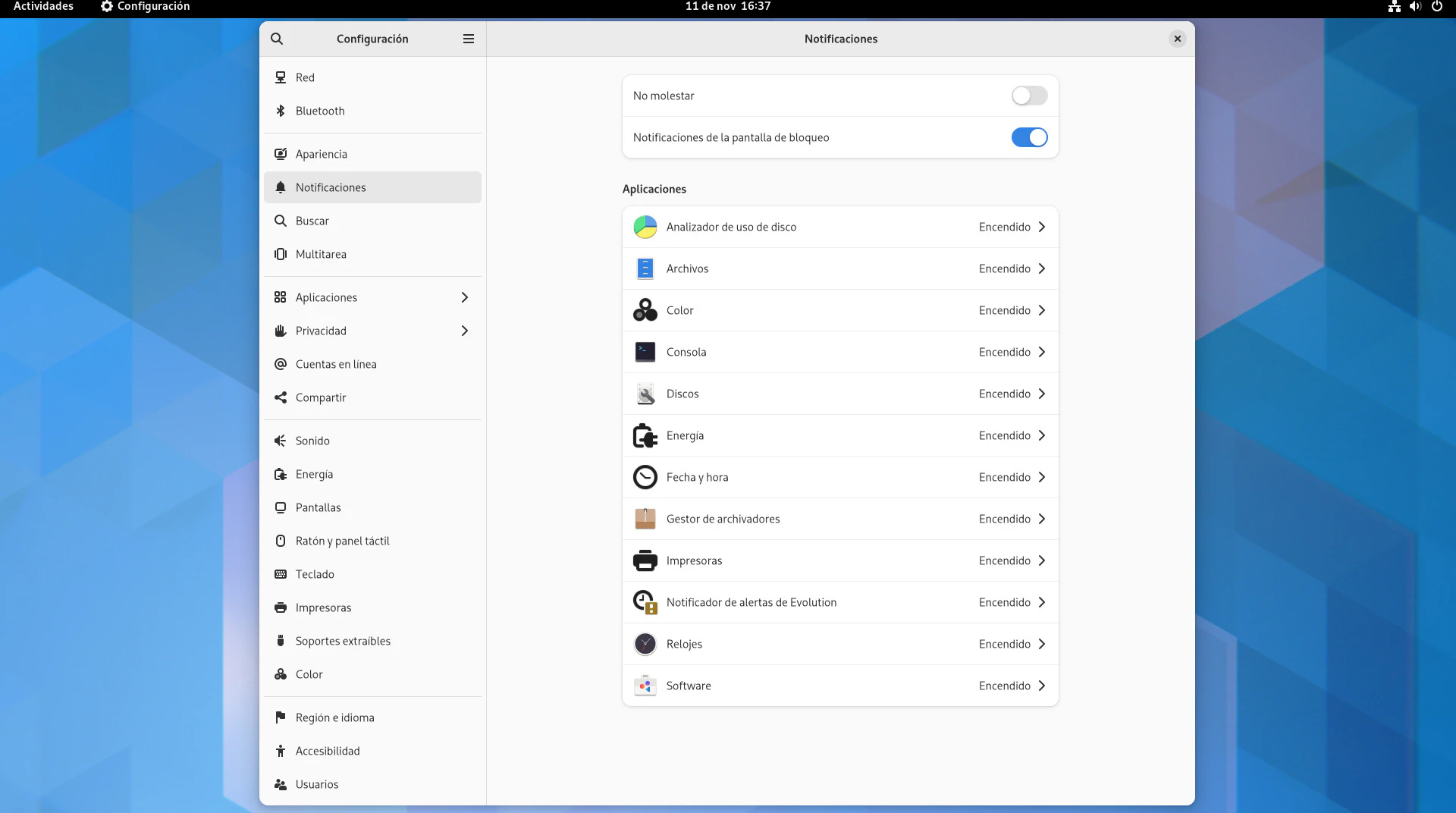Open the system power icon in the top bar
Image resolution: width=1456 pixels, height=813 pixels.
[1436, 7]
